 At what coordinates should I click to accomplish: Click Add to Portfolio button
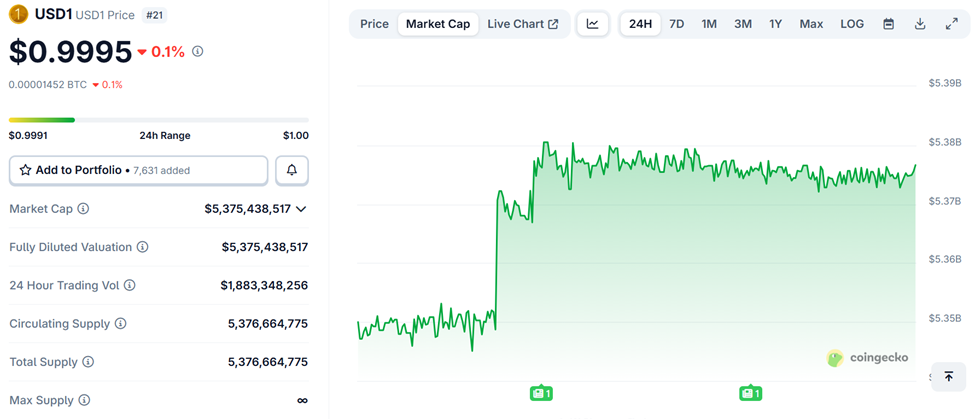[x=139, y=170]
